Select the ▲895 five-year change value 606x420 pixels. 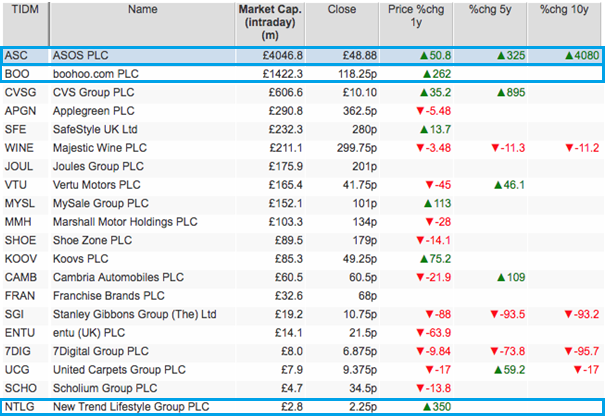click(511, 93)
